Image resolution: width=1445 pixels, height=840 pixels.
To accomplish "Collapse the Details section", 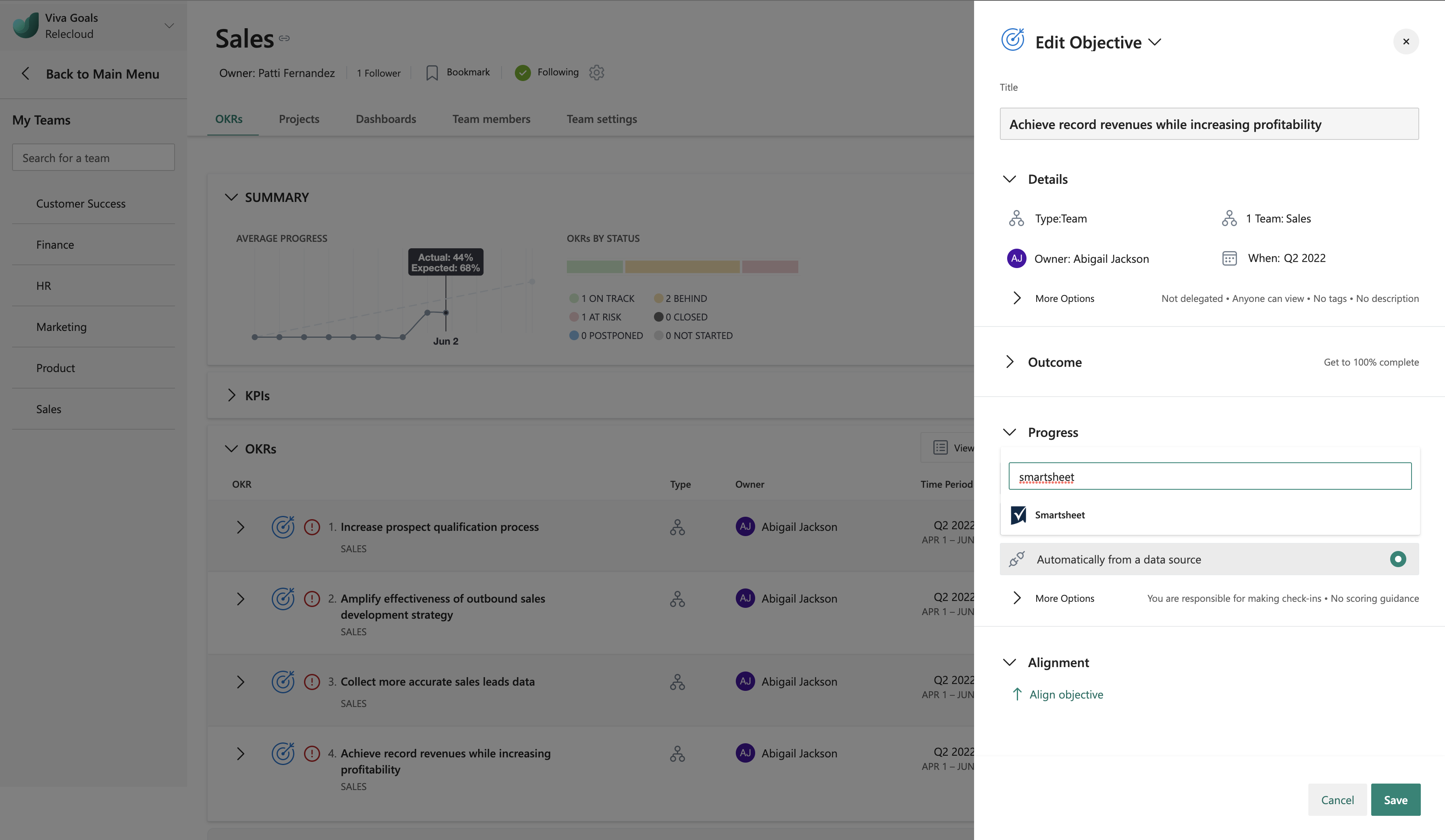I will pos(1009,179).
